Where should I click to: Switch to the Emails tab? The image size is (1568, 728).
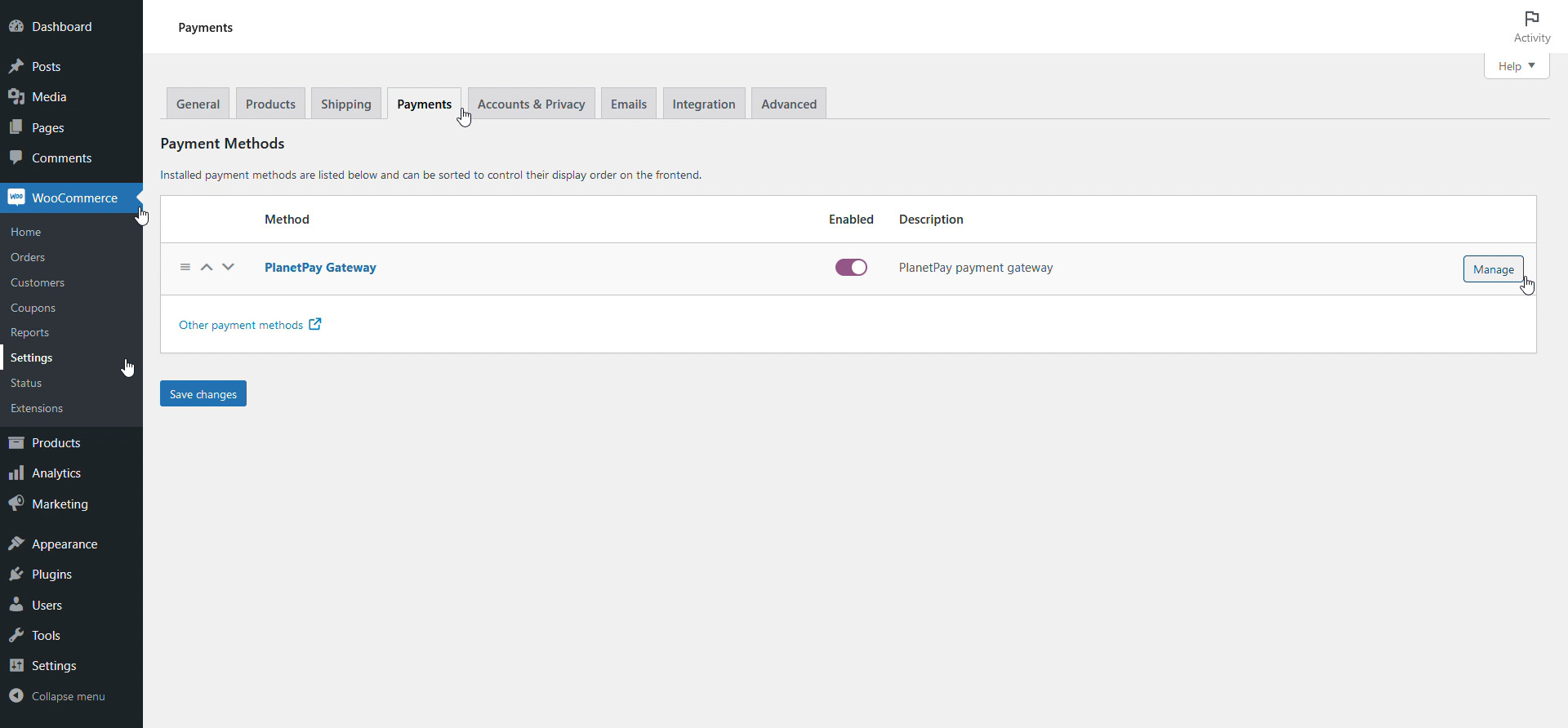[x=629, y=104]
